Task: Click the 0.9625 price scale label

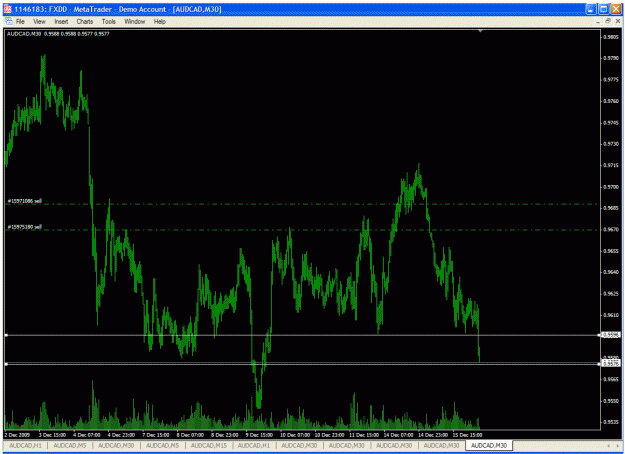Action: [x=611, y=294]
